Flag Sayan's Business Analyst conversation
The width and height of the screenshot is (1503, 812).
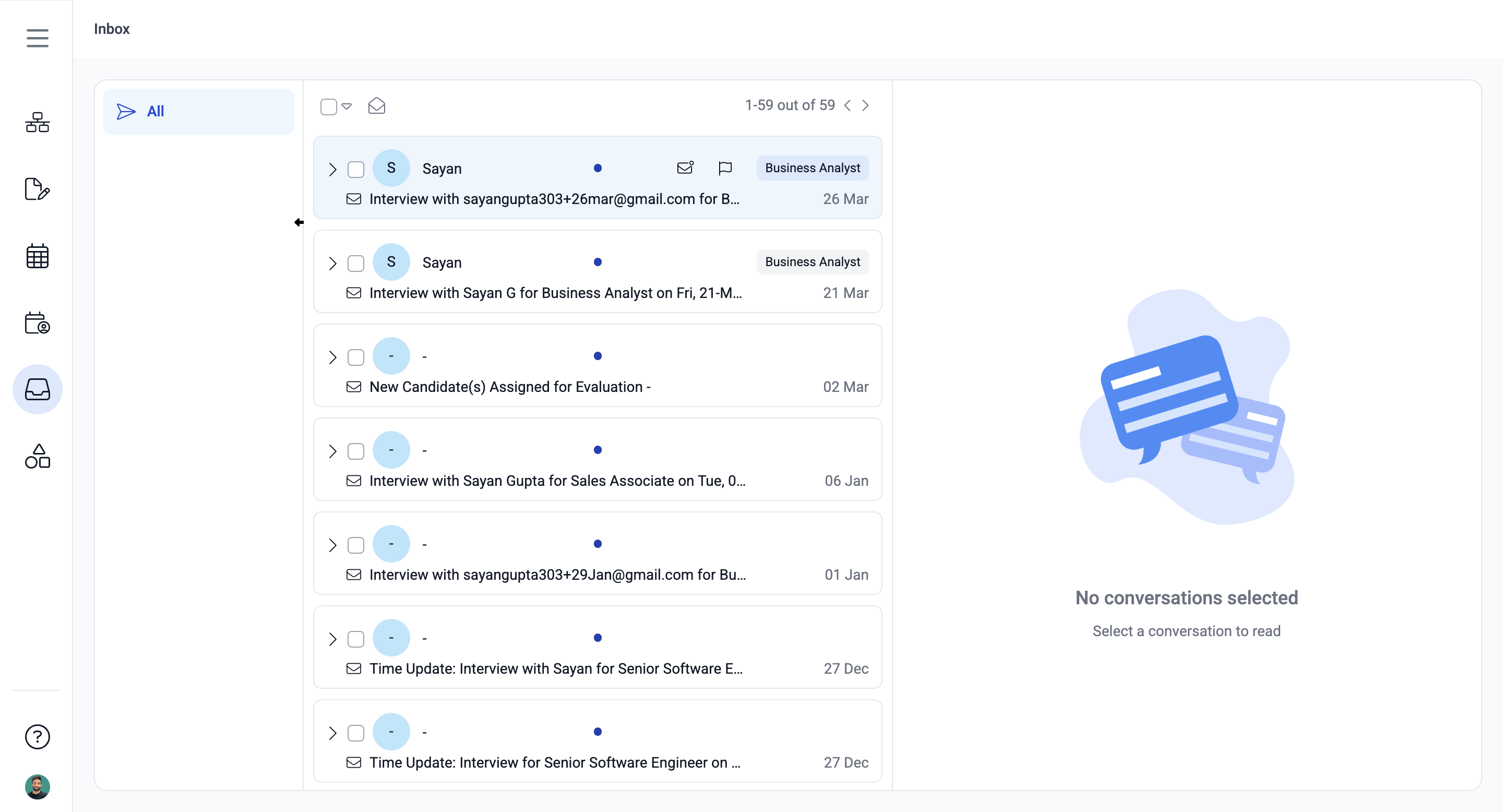tap(725, 168)
